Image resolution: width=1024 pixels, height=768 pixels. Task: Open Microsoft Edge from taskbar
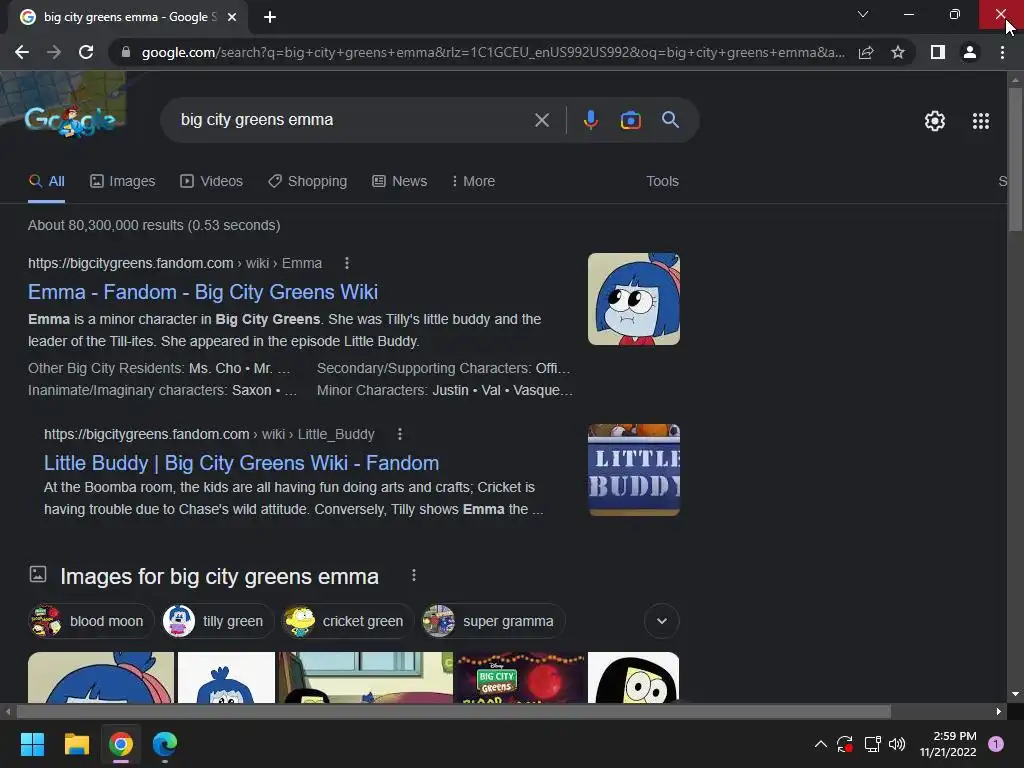point(165,744)
